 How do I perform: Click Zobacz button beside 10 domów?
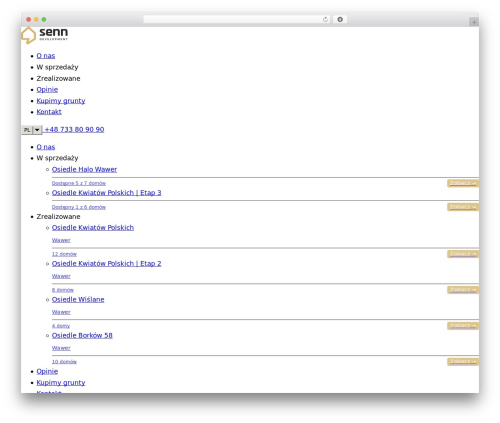tap(463, 362)
